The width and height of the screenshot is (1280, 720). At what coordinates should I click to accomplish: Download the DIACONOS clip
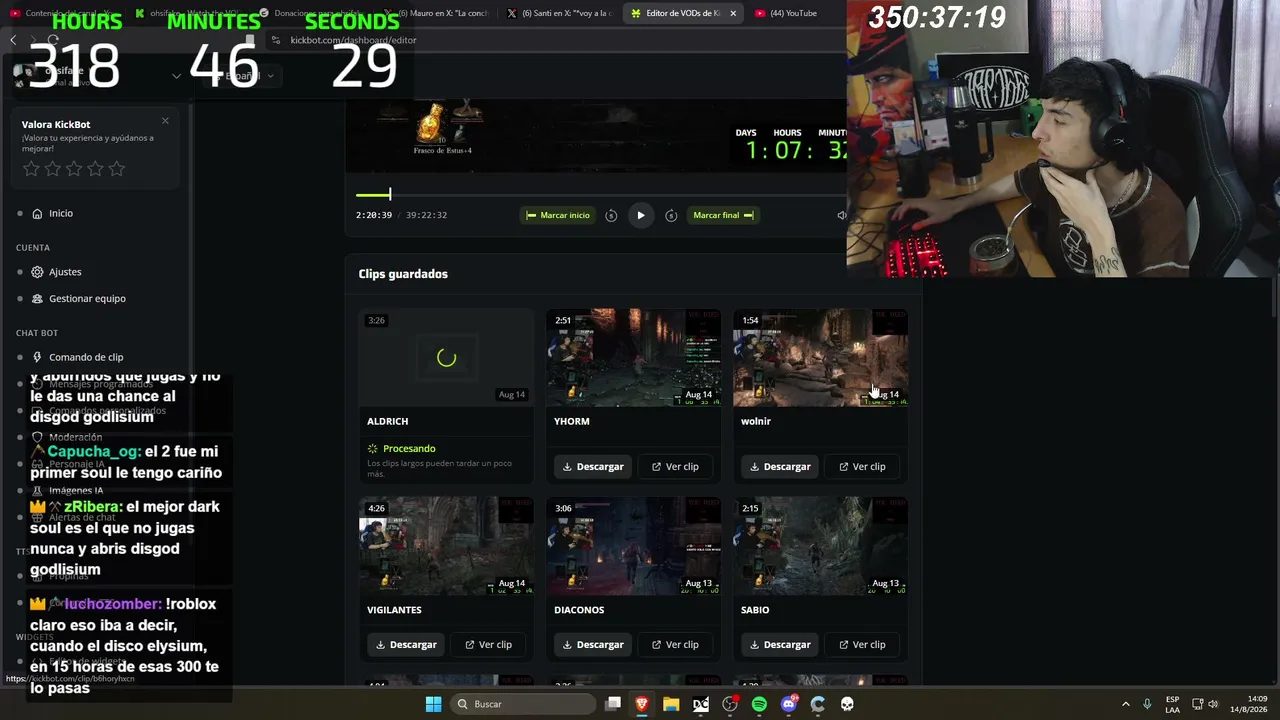coord(593,644)
